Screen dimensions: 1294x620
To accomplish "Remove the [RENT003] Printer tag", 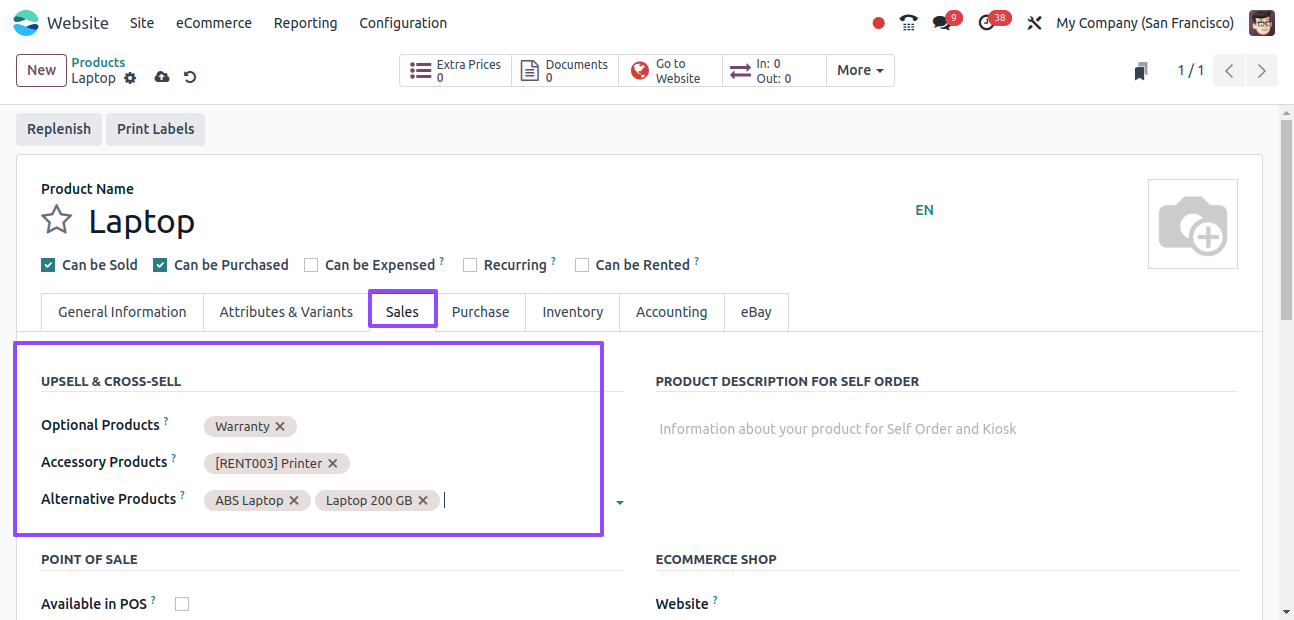I will tap(333, 463).
